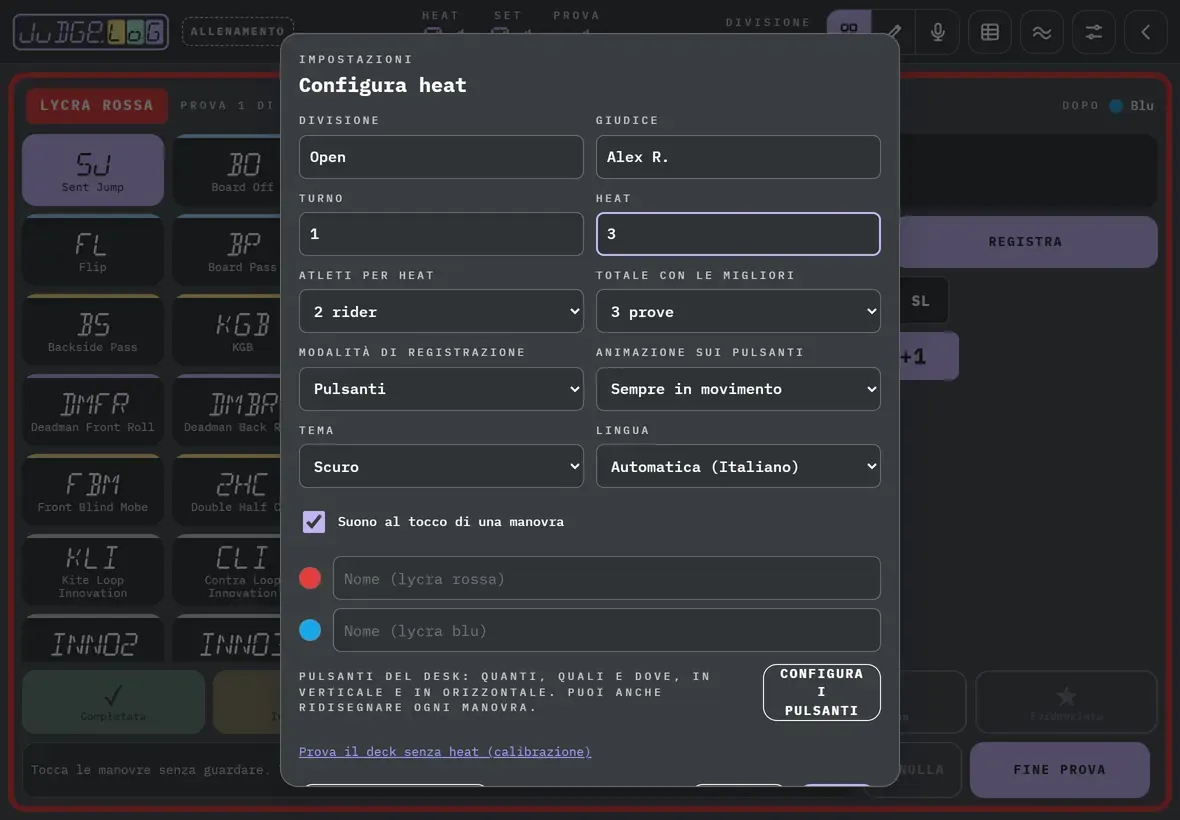Image resolution: width=1180 pixels, height=820 pixels.
Task: Click the back chevron icon
Action: 1145,32
